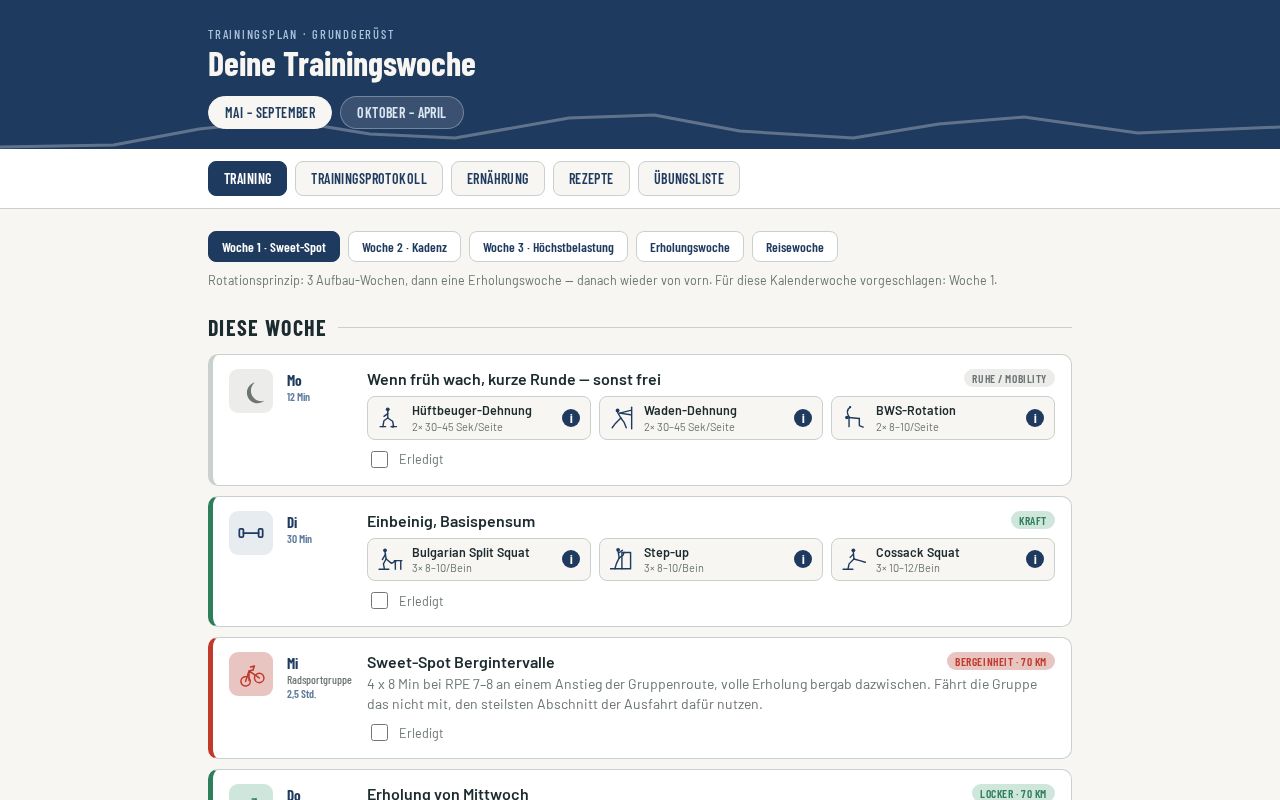This screenshot has height=800, width=1280.
Task: Check Erledigt for Wednesday Berginterval
Action: tap(379, 732)
